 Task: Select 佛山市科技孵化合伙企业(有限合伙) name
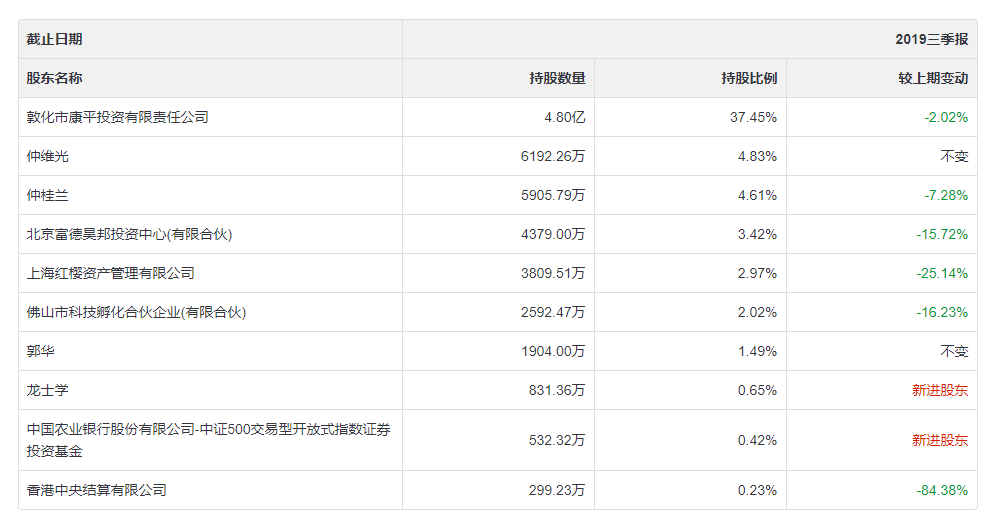(136, 312)
